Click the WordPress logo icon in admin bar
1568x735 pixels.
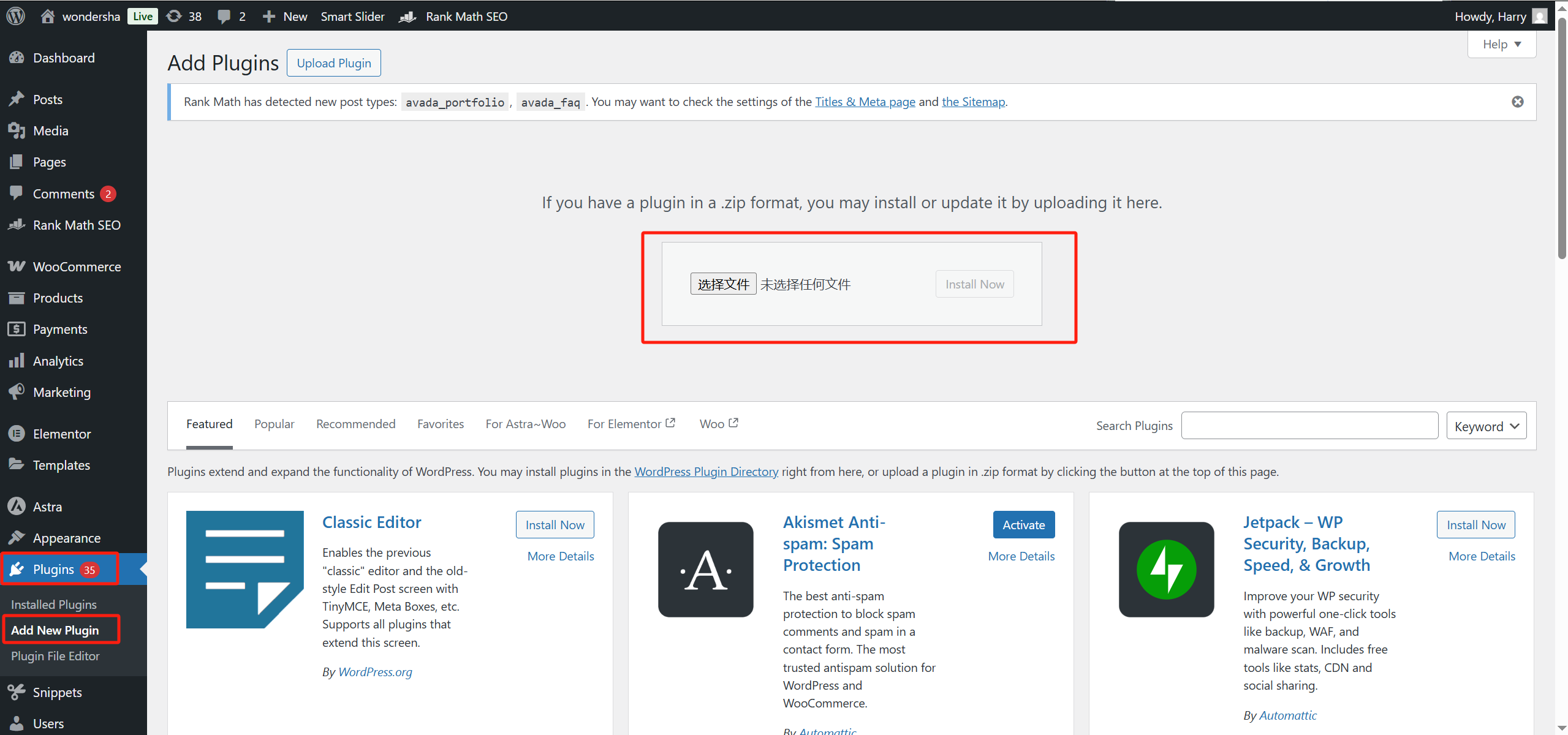pyautogui.click(x=15, y=16)
